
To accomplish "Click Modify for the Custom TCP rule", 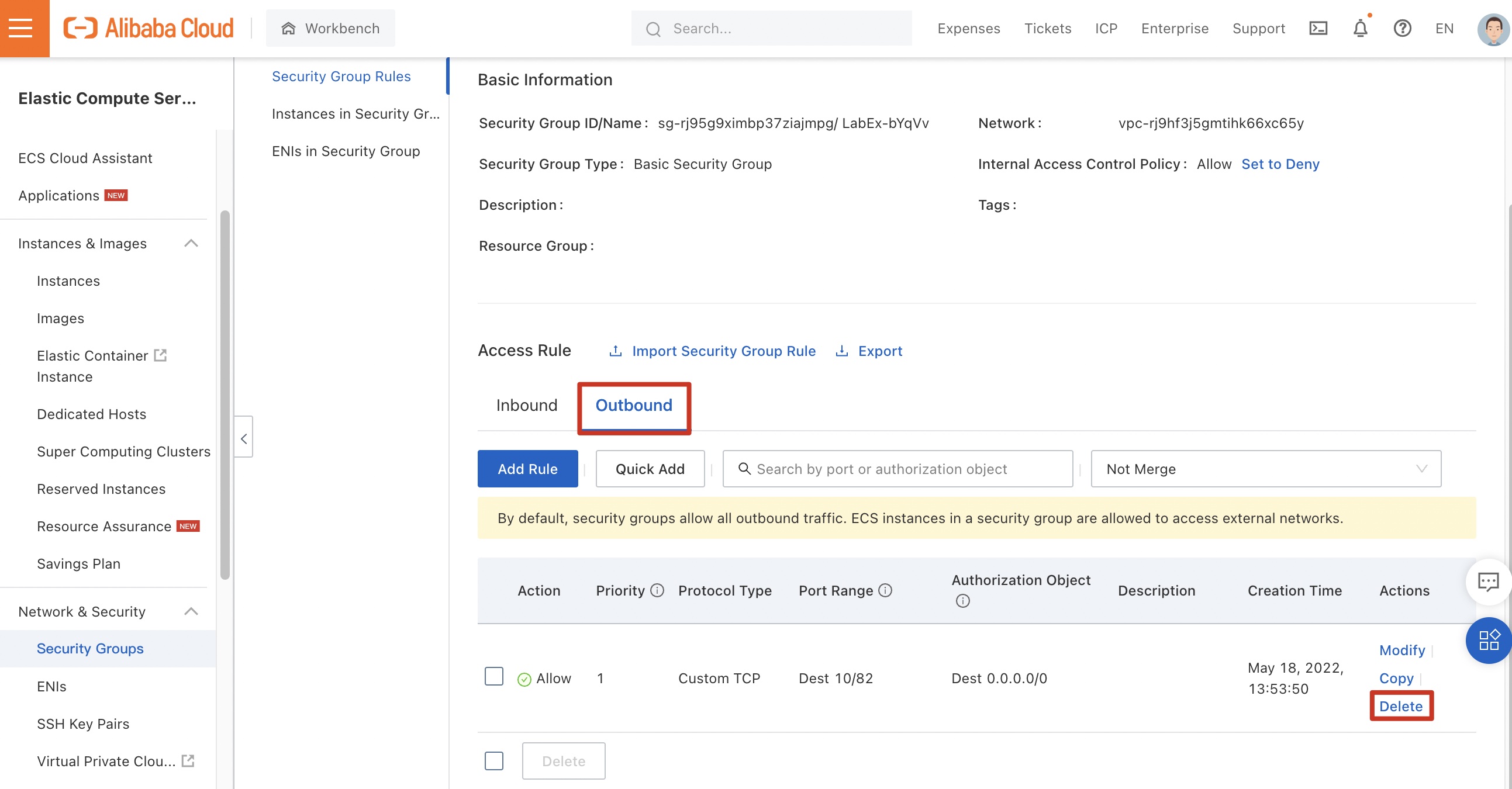I will [x=1401, y=650].
